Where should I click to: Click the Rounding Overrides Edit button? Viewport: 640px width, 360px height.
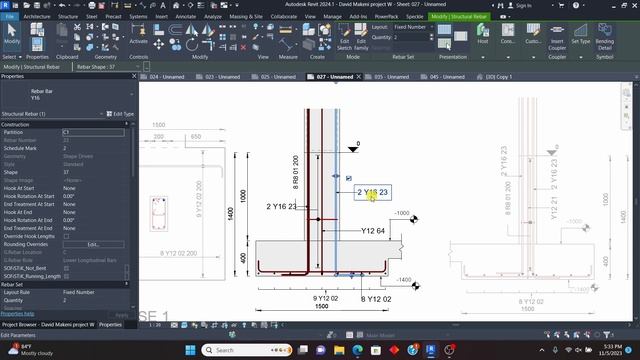tap(93, 244)
